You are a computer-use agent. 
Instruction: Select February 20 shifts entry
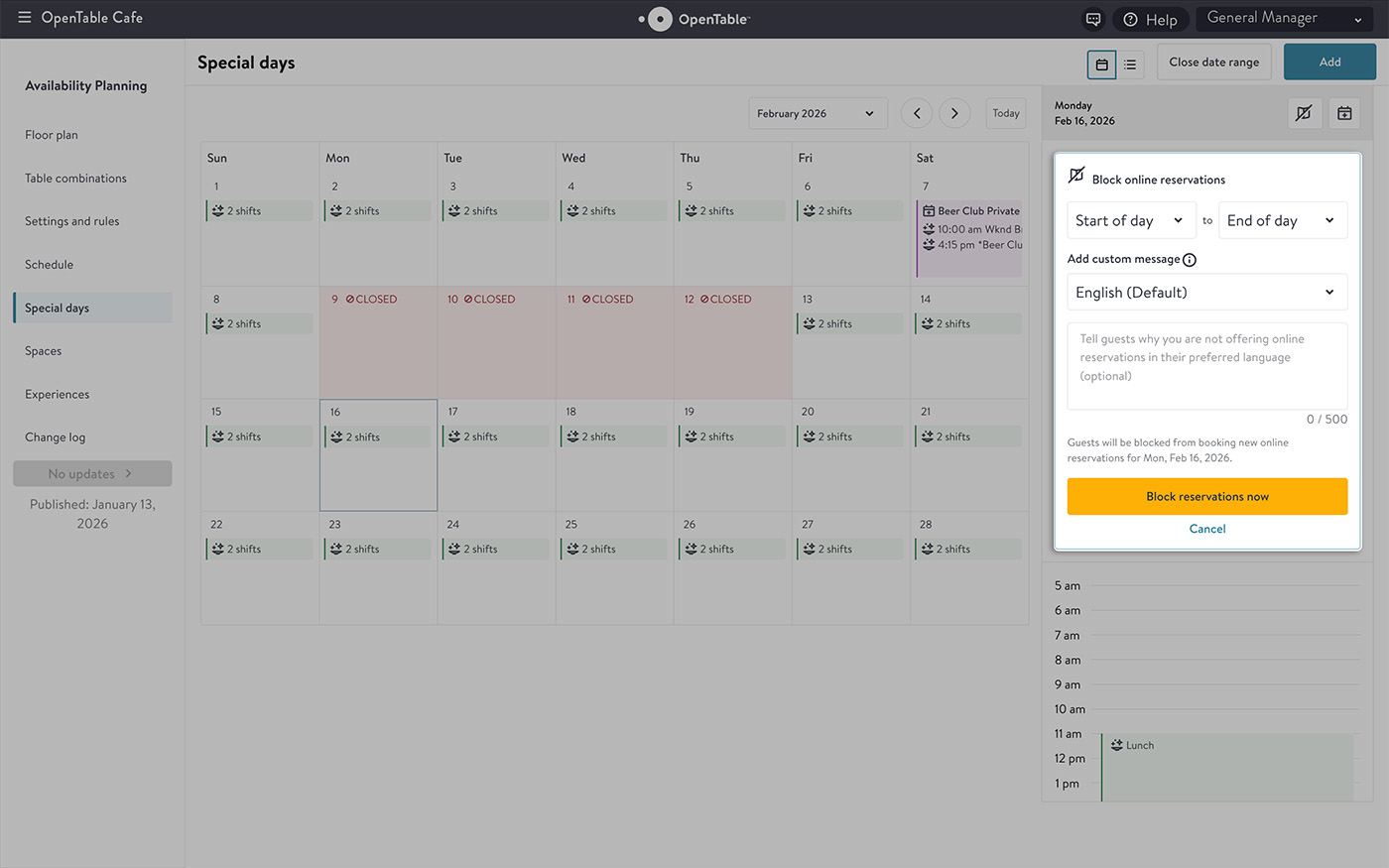coord(850,436)
